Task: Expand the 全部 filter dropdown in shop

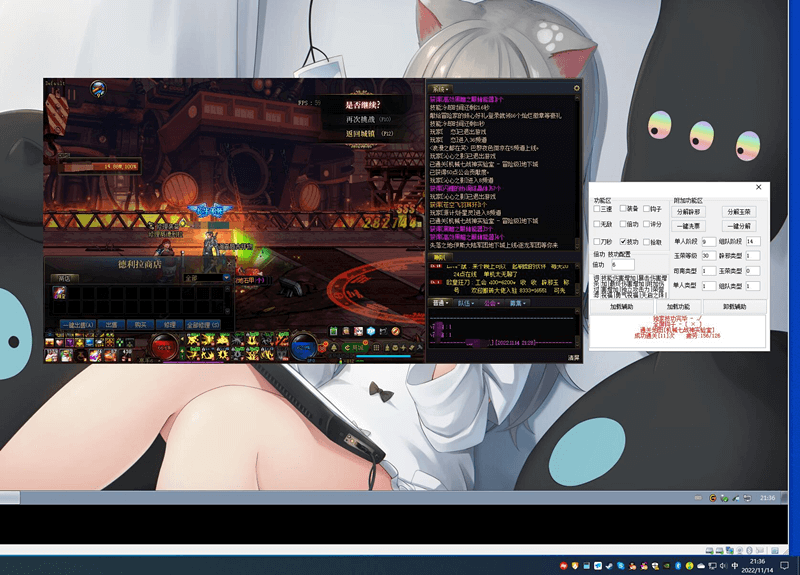Action: click(x=207, y=278)
